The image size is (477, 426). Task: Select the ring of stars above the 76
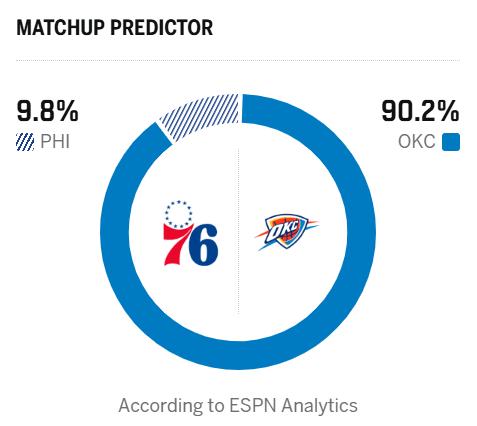pos(179,214)
